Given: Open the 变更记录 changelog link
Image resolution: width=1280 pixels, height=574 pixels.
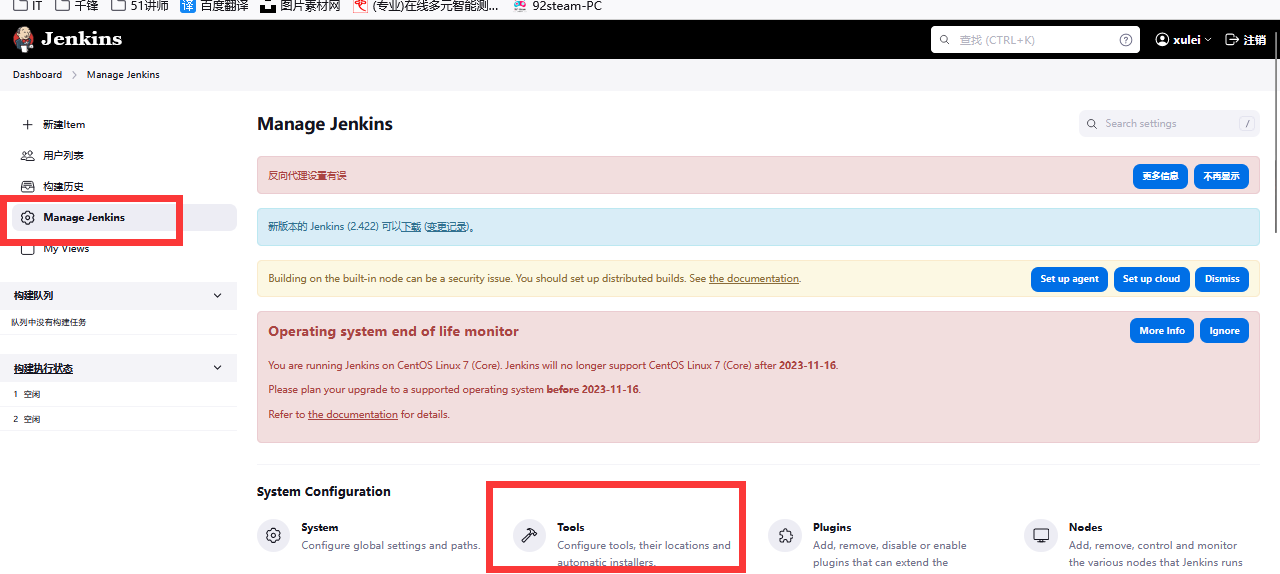Looking at the screenshot, I should coord(447,227).
